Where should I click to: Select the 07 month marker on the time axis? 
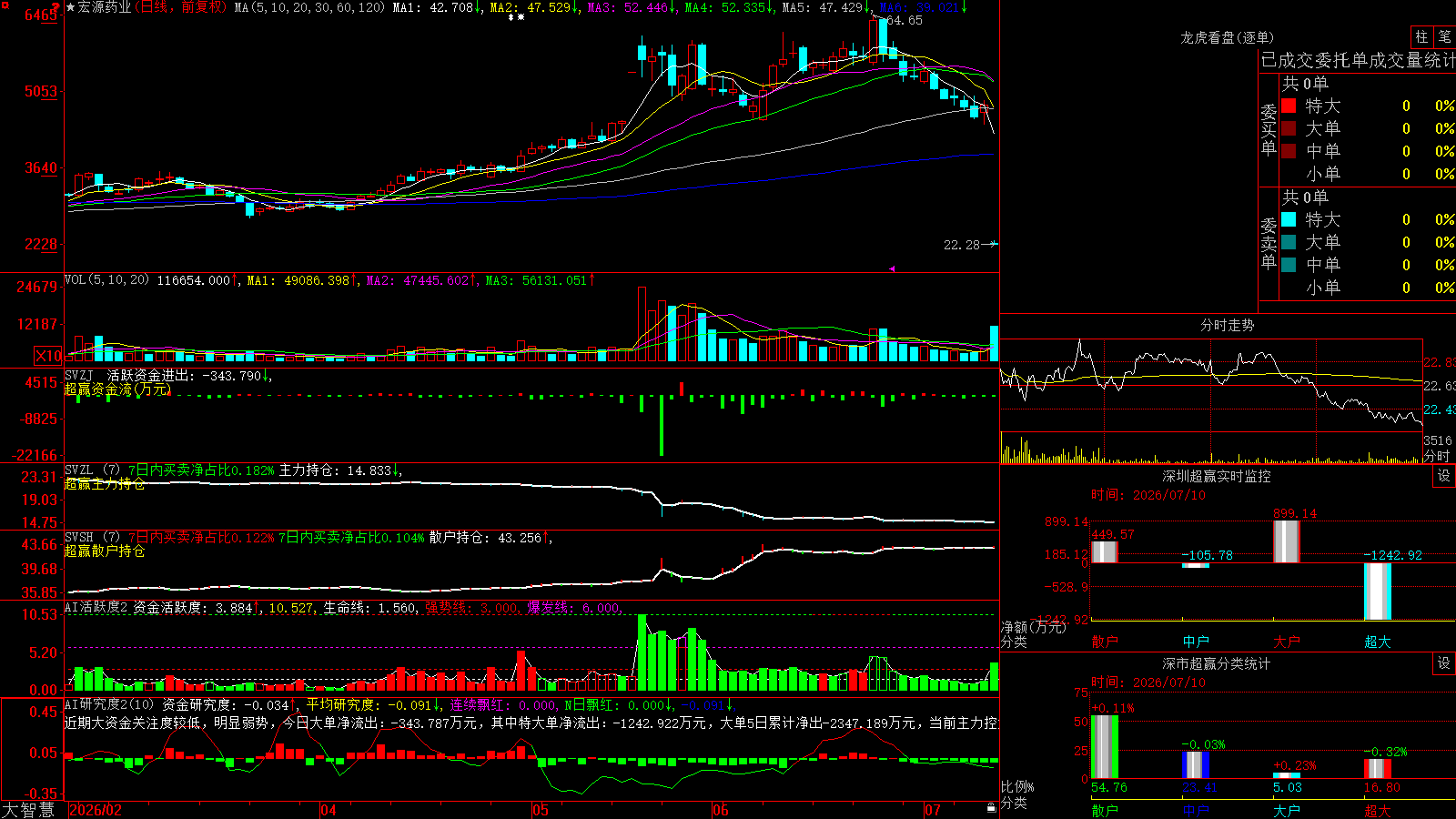pos(933,810)
